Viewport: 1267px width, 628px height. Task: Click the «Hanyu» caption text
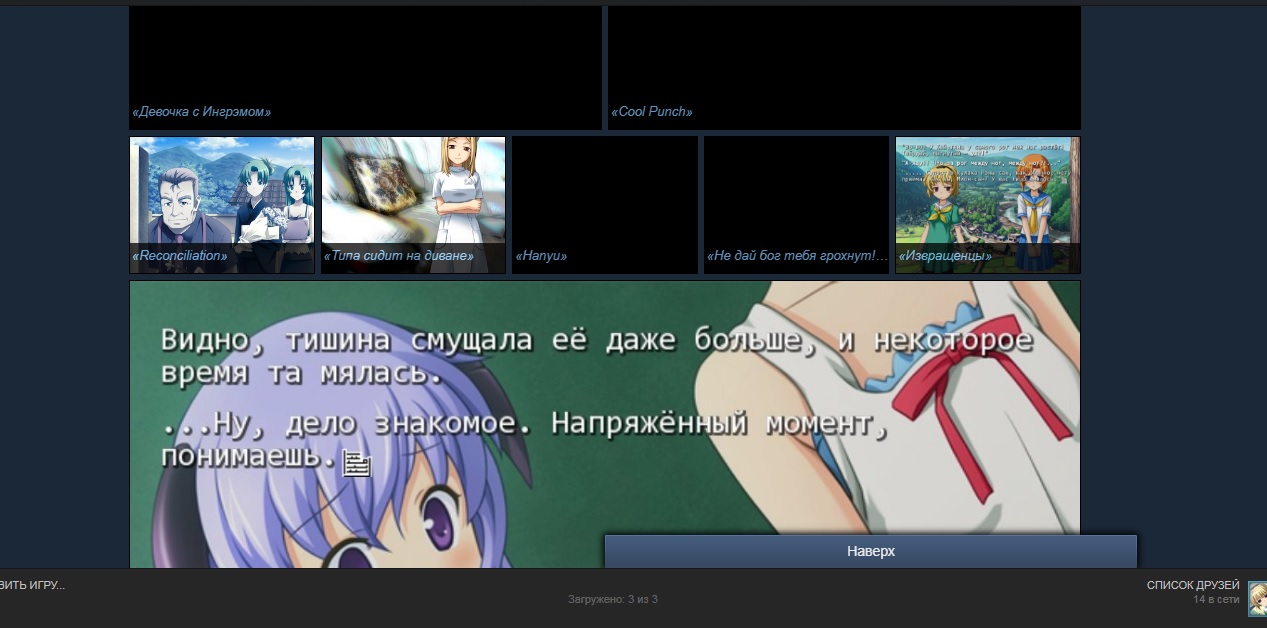(541, 256)
